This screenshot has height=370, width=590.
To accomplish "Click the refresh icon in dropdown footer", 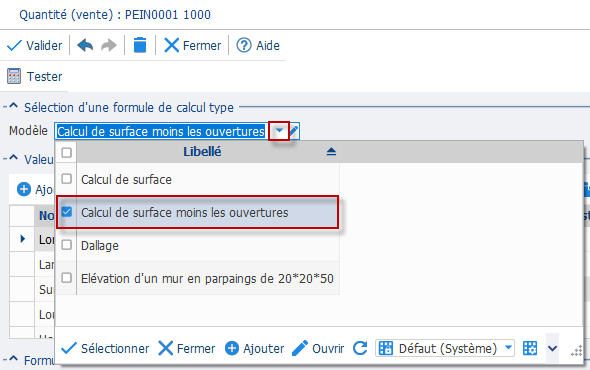I will (x=360, y=348).
